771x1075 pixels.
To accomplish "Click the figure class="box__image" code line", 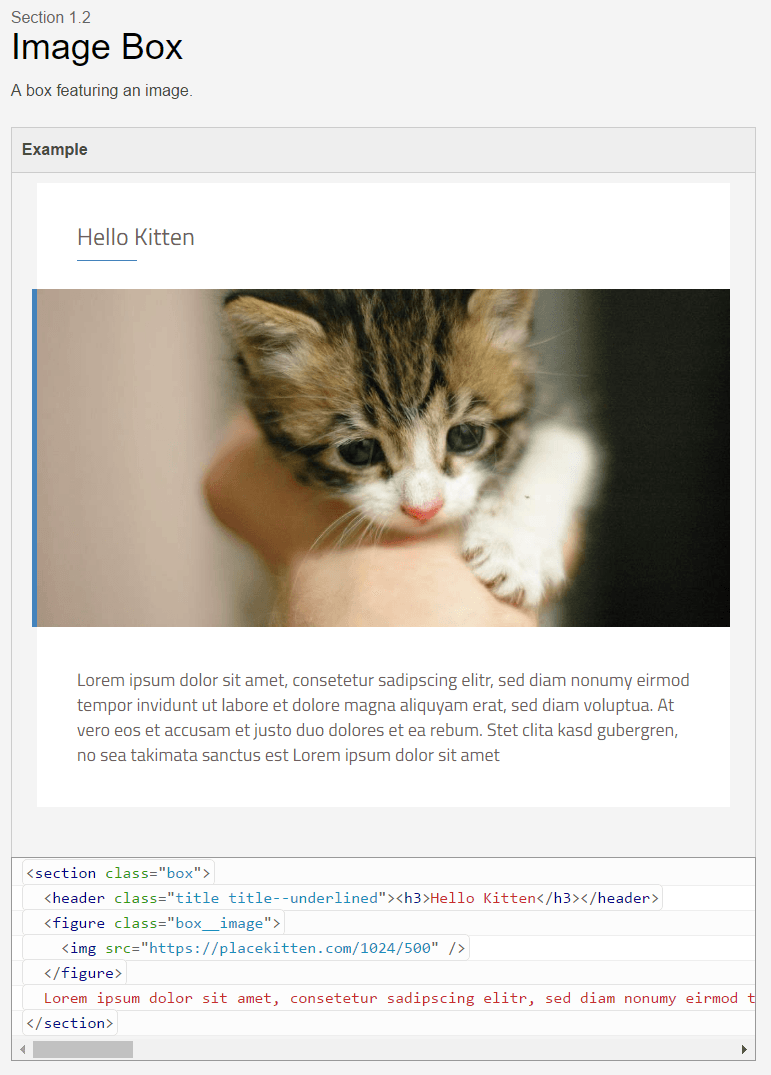I will click(x=163, y=923).
